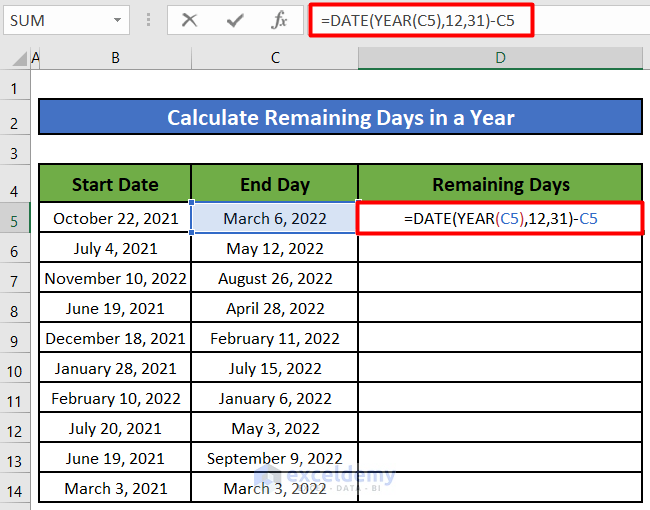Click the three-dot formula bar handle
This screenshot has height=510, width=650.
click(149, 20)
